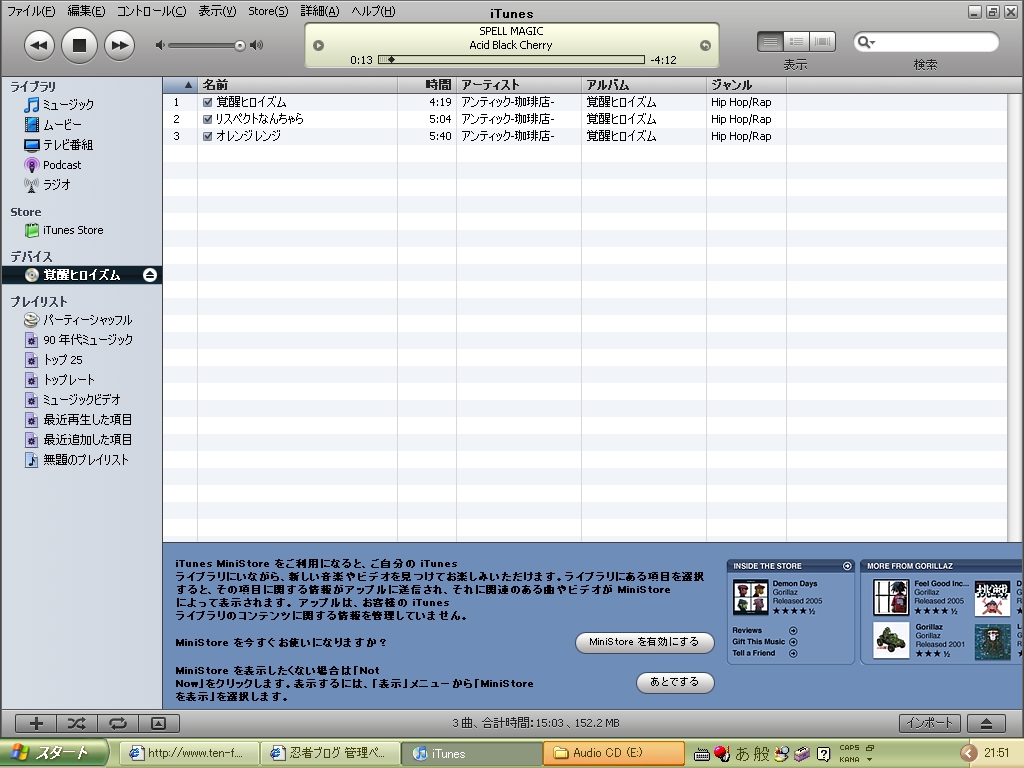Viewport: 1024px width, 768px height.
Task: Open the 表示 menu
Action: 217,11
